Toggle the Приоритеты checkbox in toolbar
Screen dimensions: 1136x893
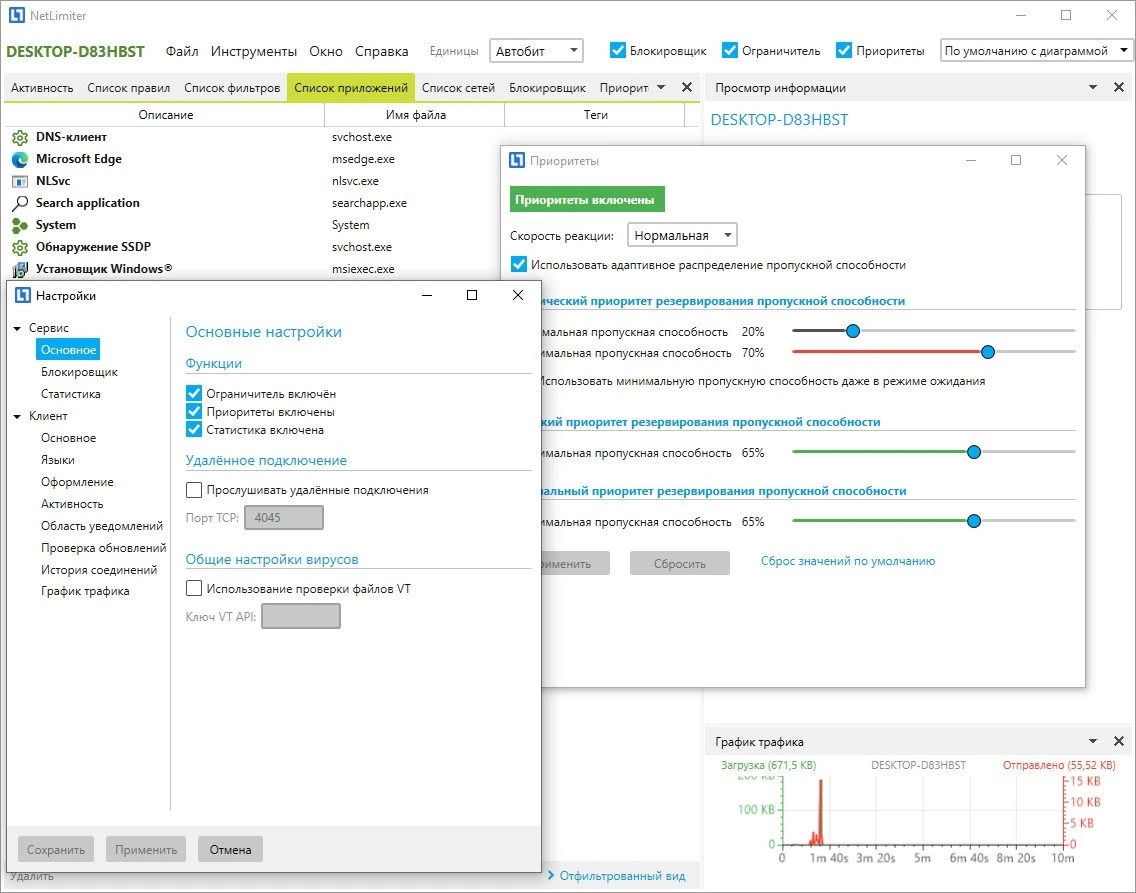click(x=843, y=50)
